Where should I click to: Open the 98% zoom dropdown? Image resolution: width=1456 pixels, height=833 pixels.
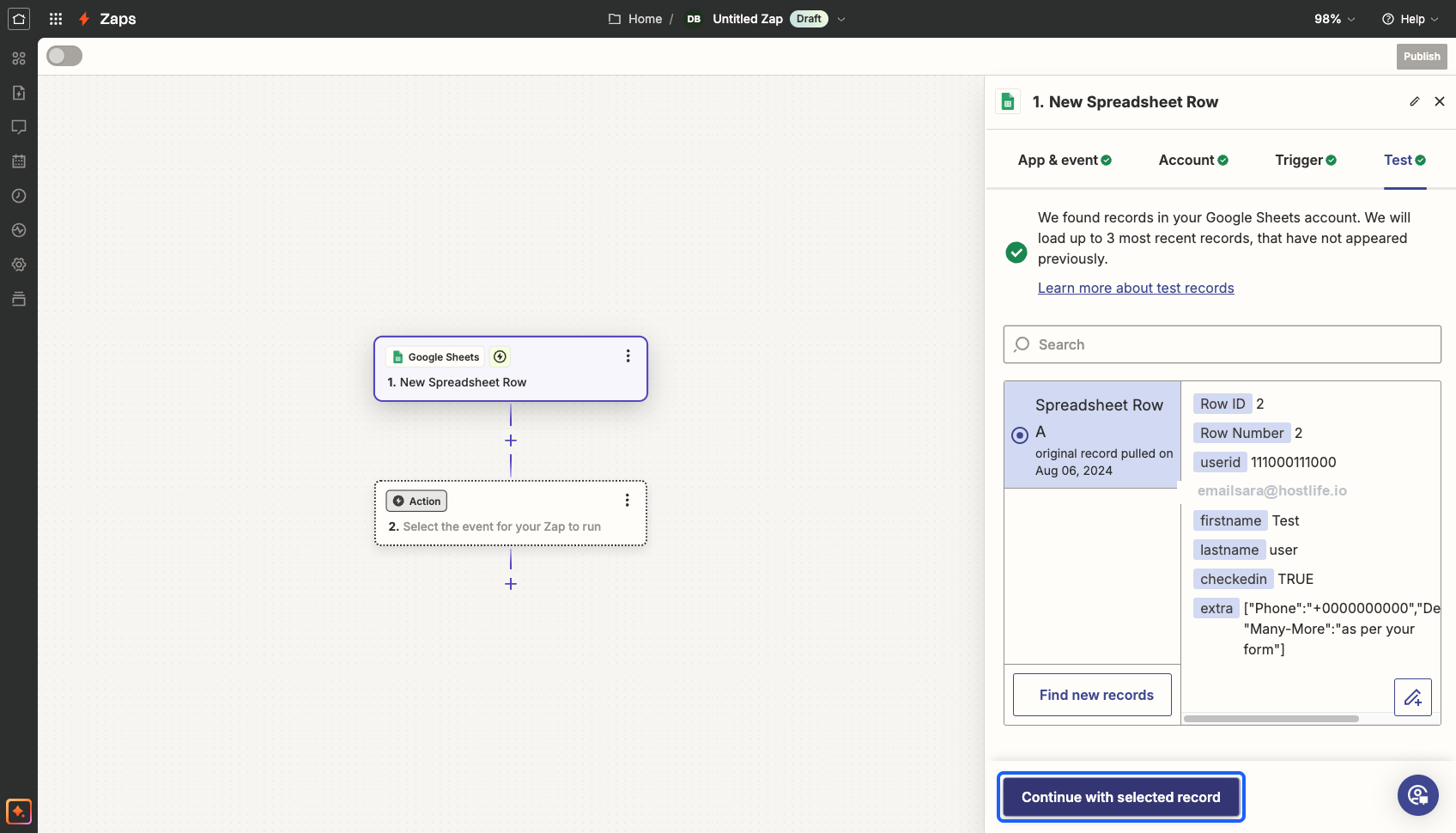1335,19
